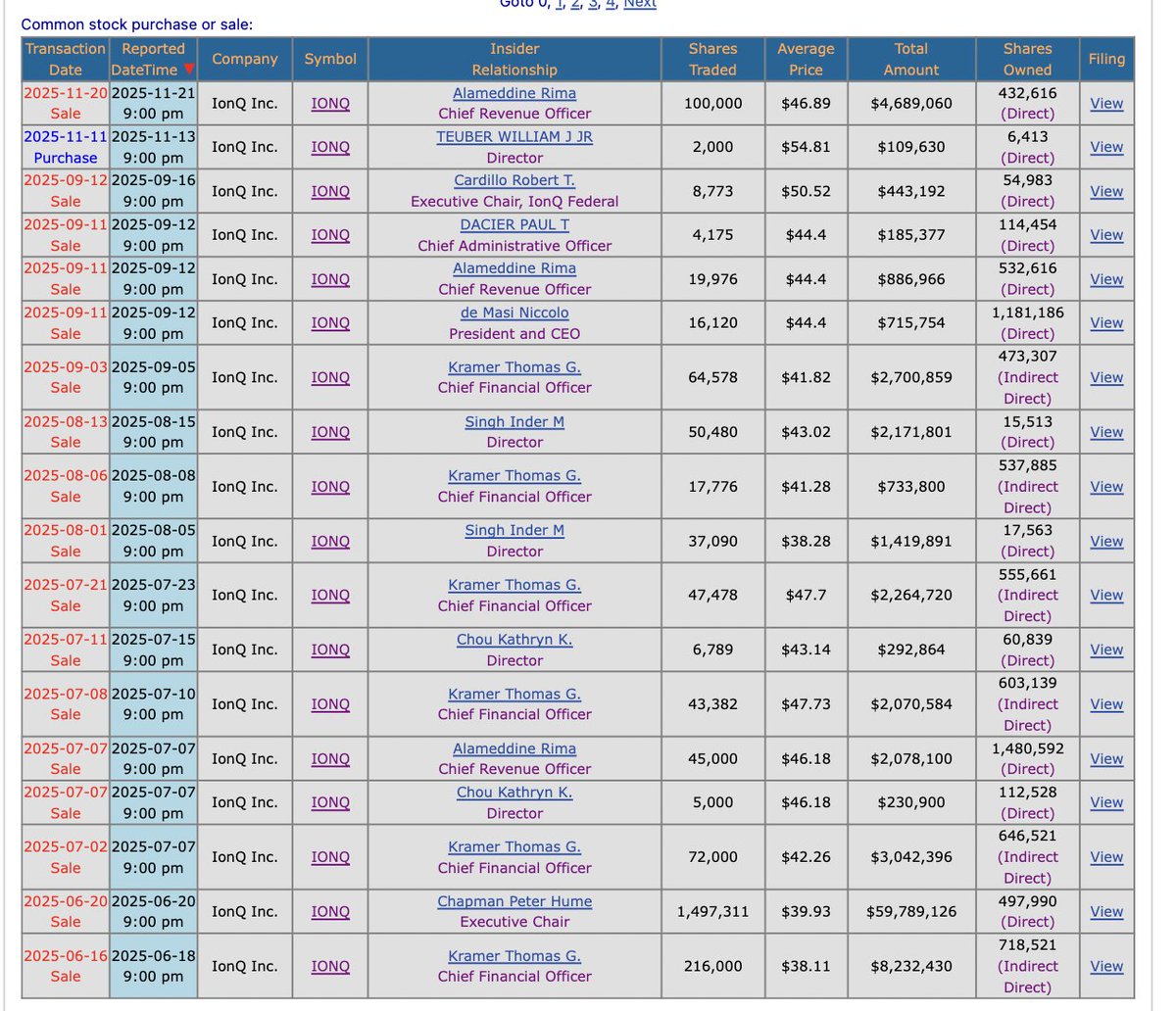Open DACIER PAUL T insider link
Viewport: 1176px width, 1011px height.
514,224
